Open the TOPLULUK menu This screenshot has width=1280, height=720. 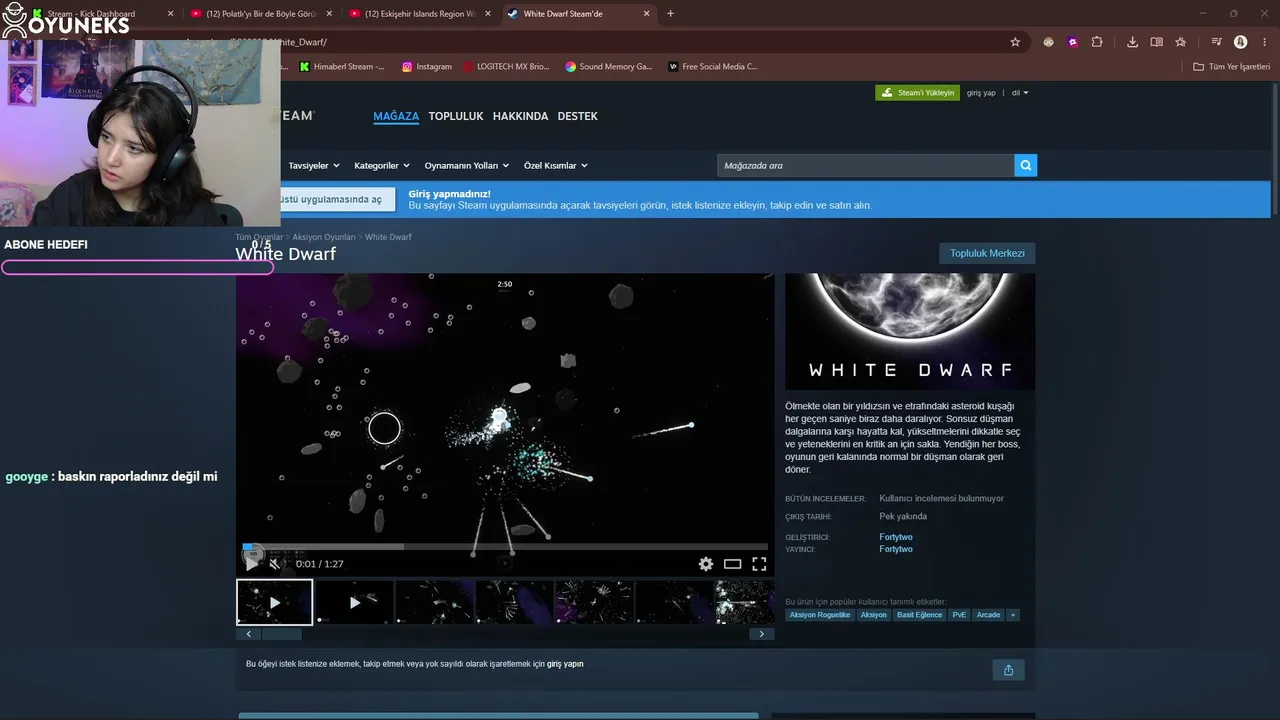pyautogui.click(x=456, y=116)
